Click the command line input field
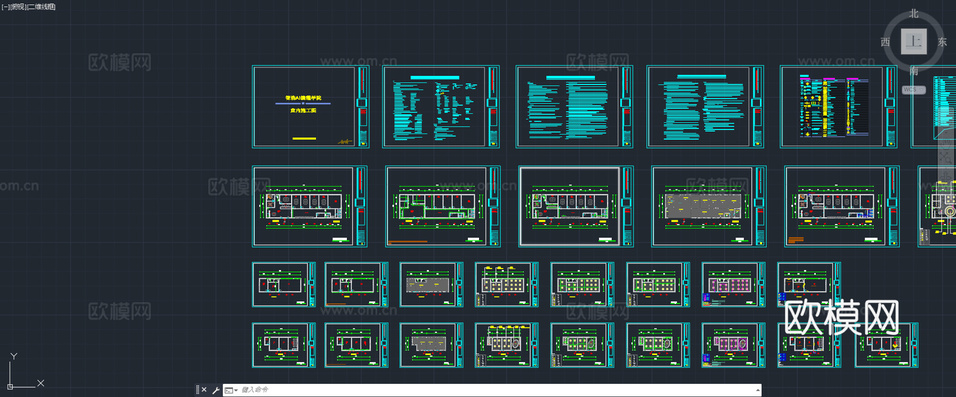 496,390
